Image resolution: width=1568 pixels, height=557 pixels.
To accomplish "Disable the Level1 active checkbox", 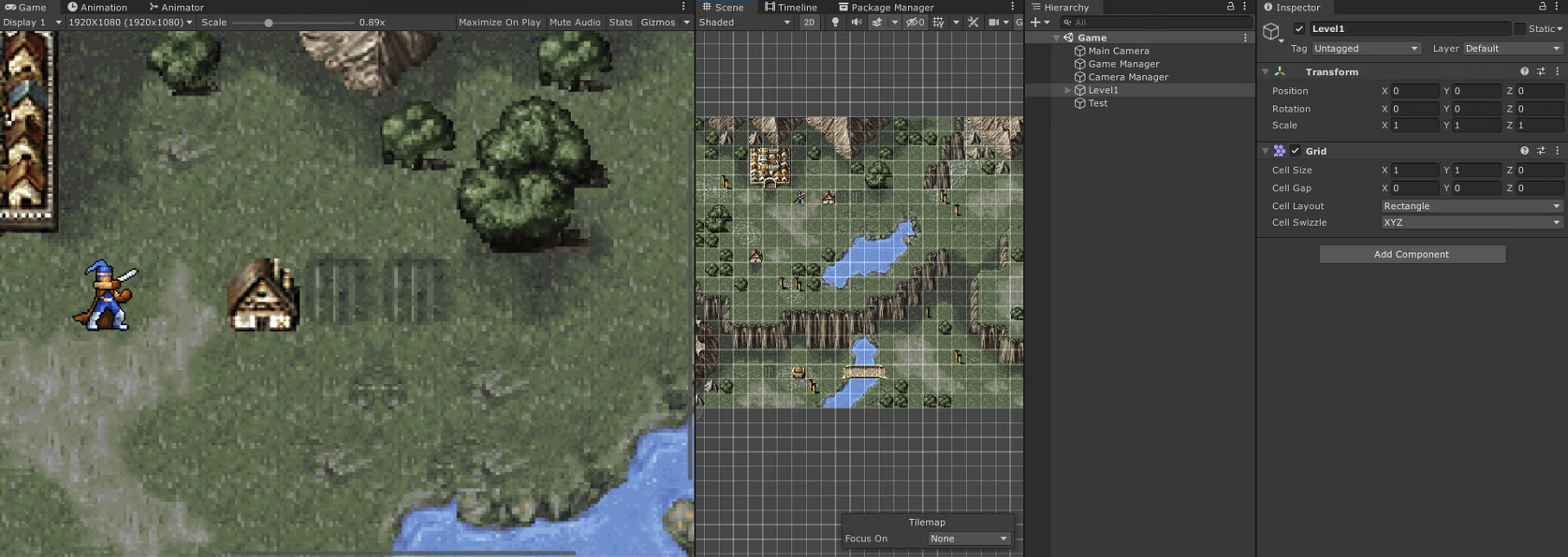I will pyautogui.click(x=1299, y=29).
